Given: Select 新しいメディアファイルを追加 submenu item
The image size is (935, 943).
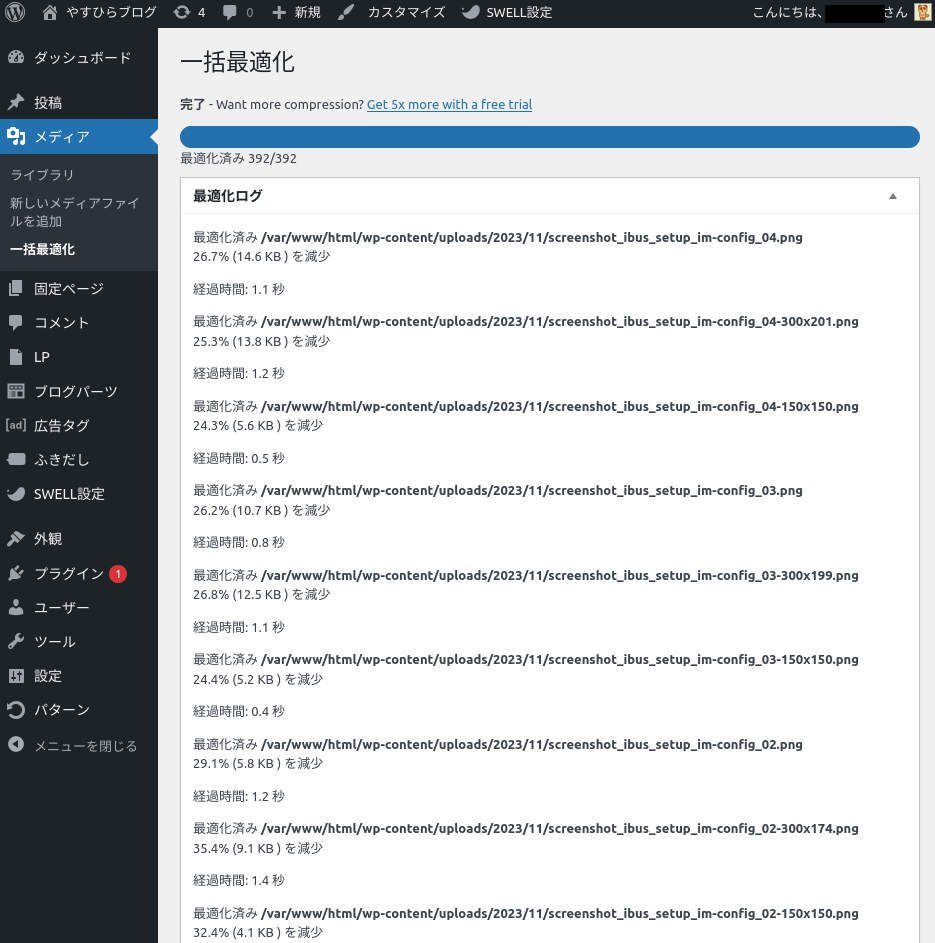Looking at the screenshot, I should click(x=74, y=212).
